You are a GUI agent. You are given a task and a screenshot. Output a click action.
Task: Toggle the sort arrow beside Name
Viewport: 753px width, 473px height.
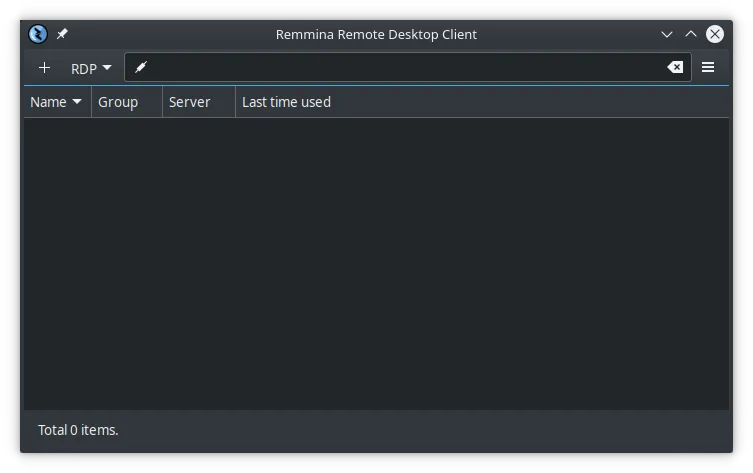(77, 102)
